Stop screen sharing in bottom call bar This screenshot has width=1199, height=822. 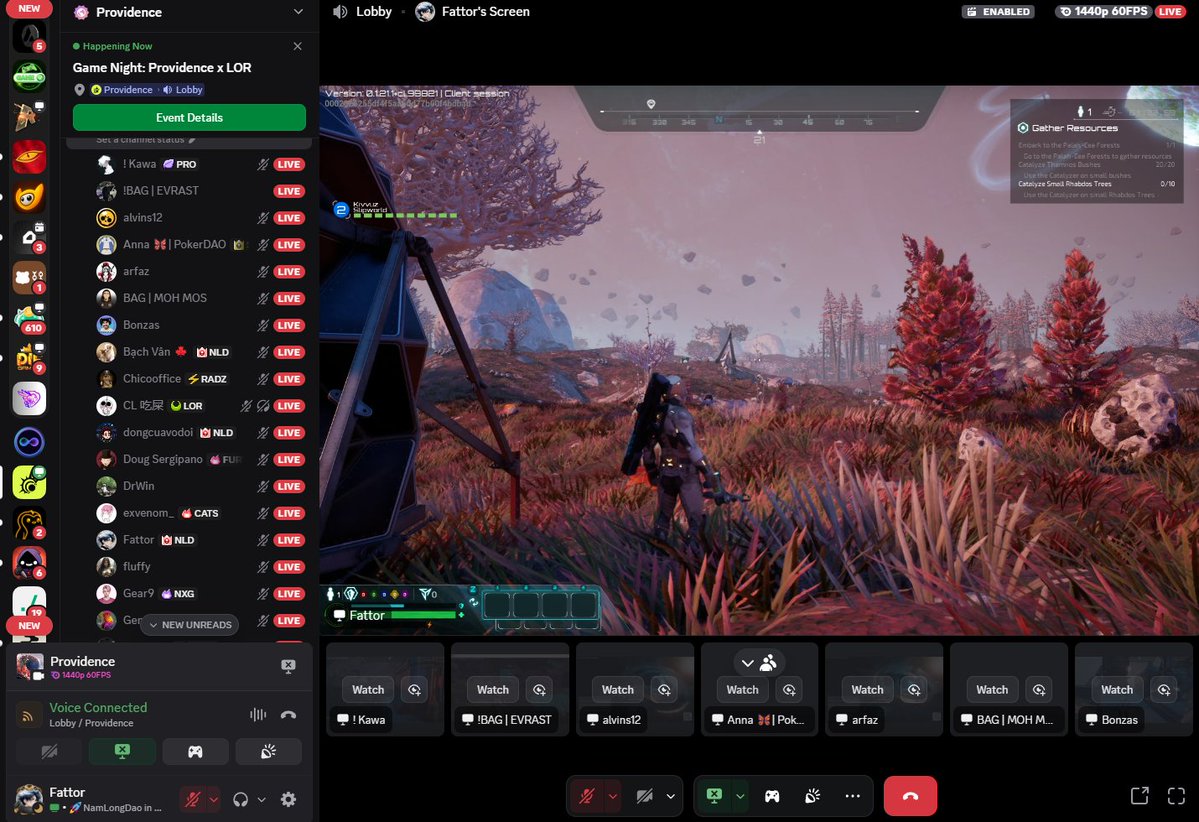point(713,796)
